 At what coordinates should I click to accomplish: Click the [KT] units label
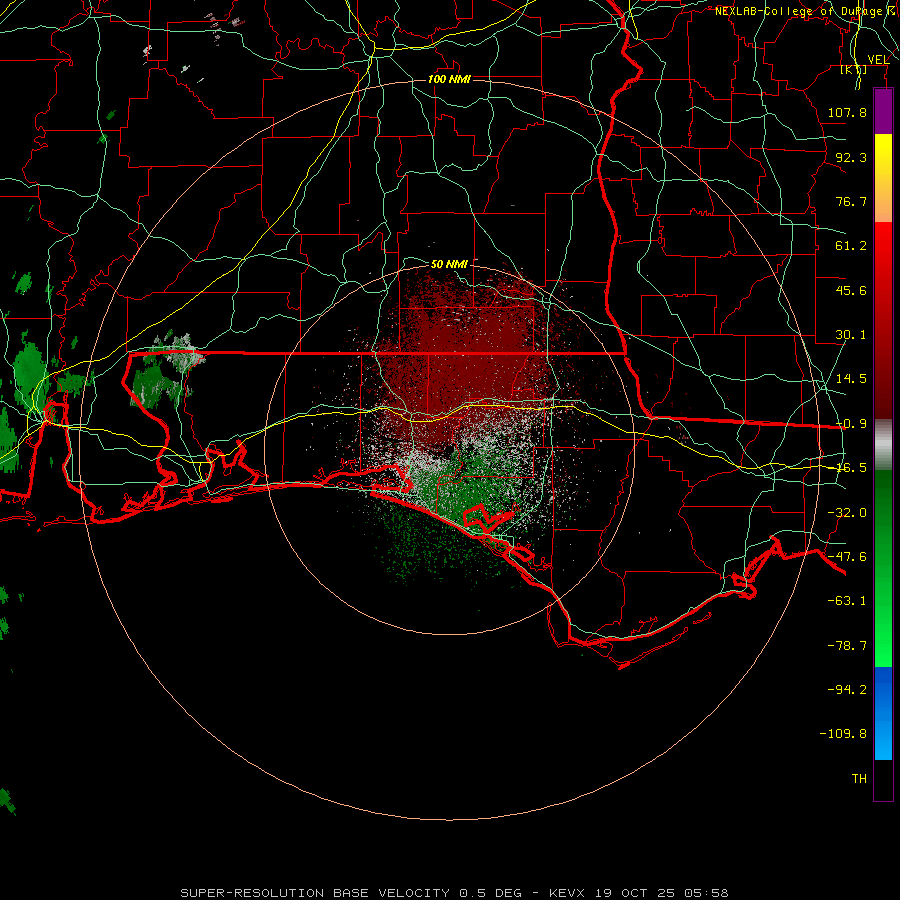[x=854, y=69]
